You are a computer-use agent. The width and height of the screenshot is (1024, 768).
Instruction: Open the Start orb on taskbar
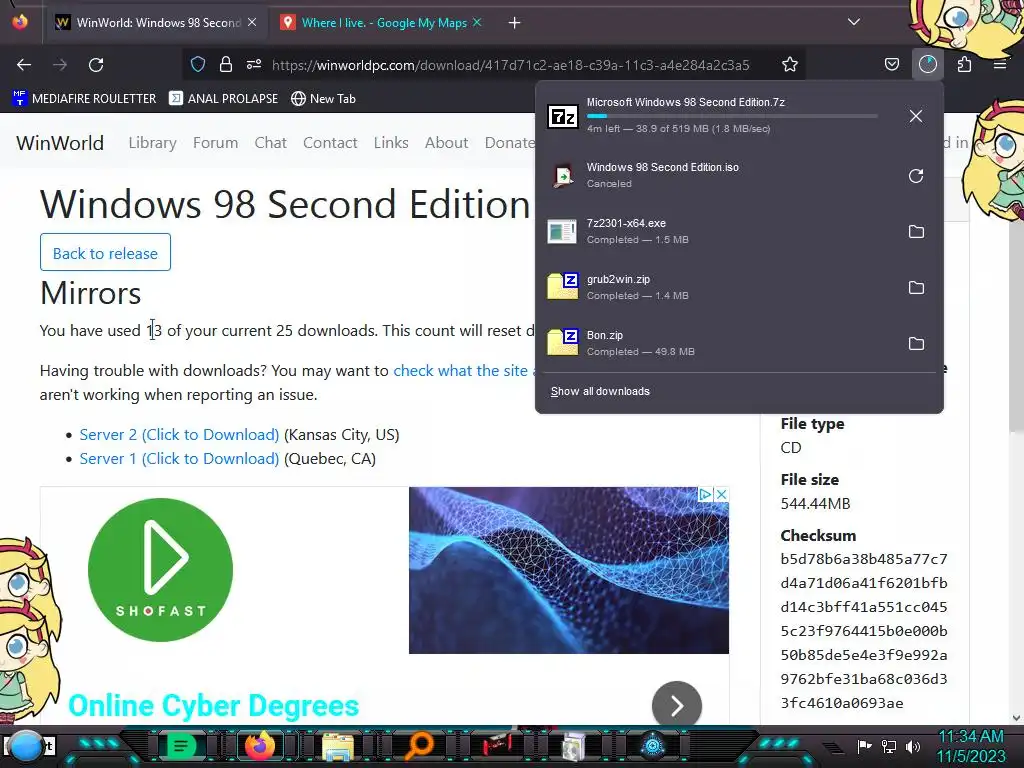coord(25,746)
